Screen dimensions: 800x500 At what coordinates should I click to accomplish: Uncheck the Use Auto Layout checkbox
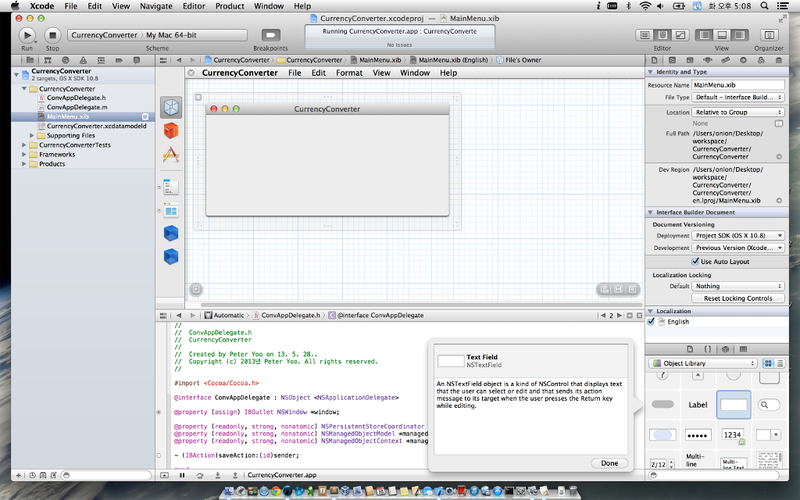point(694,261)
